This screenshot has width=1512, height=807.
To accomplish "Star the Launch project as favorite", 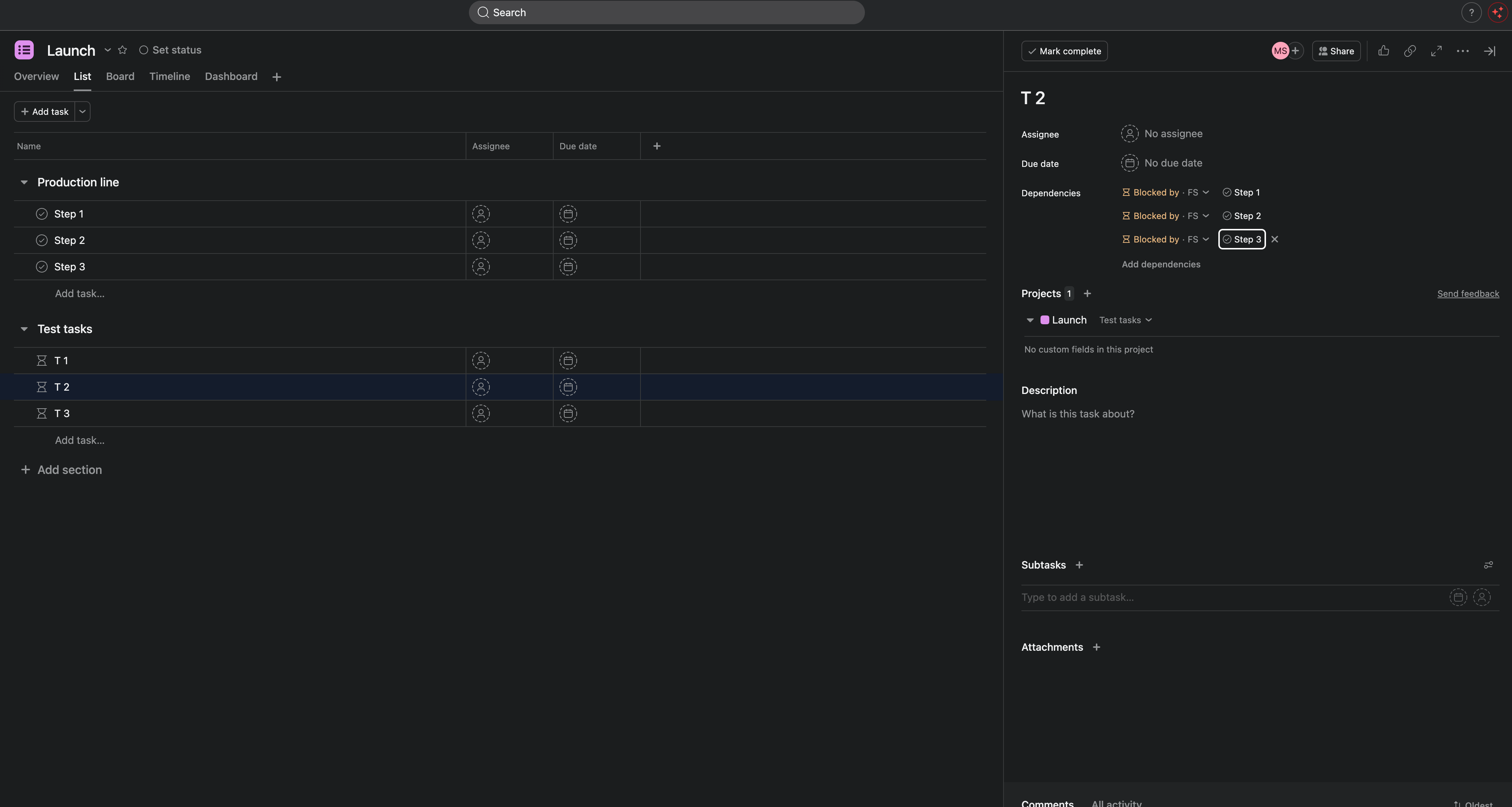I will tap(122, 50).
